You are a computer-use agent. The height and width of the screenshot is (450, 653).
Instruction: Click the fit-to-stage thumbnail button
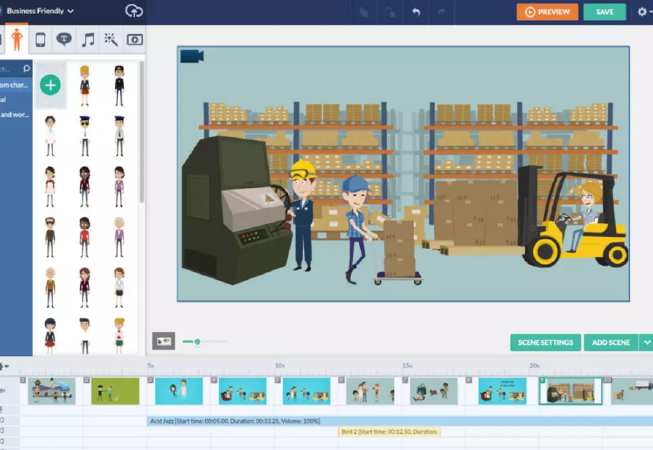click(164, 341)
